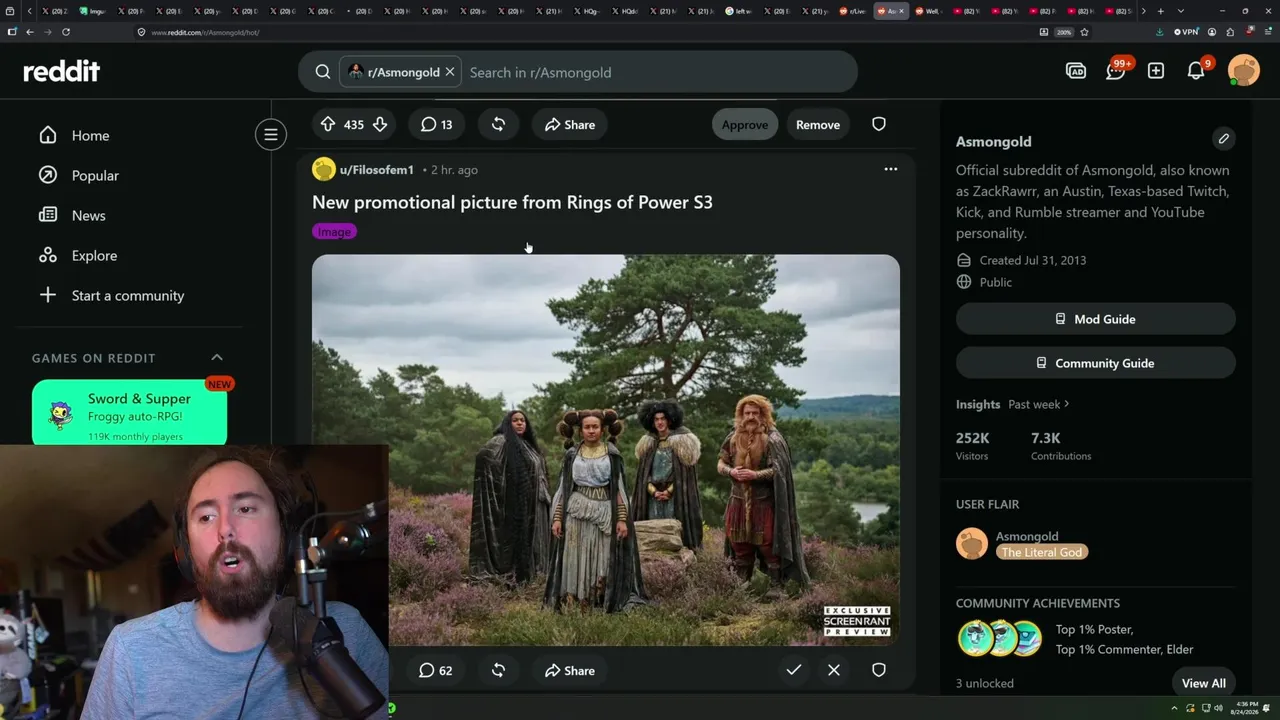Go to Home in the sidebar
Screen dimensions: 1280x720
[x=90, y=135]
